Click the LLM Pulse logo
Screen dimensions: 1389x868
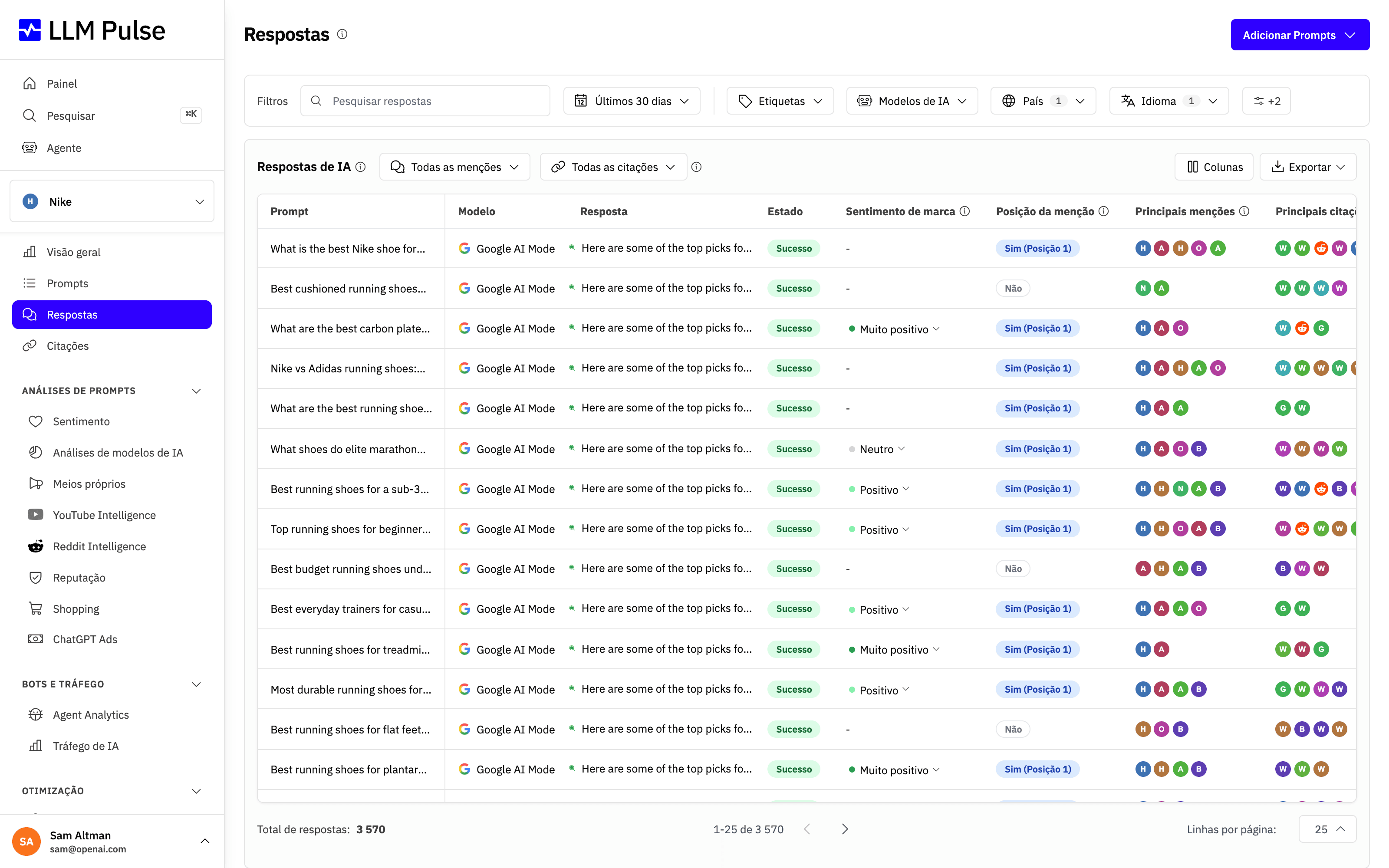pos(92,30)
